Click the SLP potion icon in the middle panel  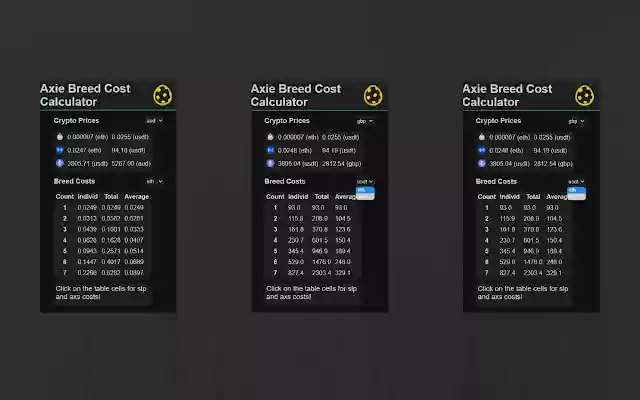[270, 137]
